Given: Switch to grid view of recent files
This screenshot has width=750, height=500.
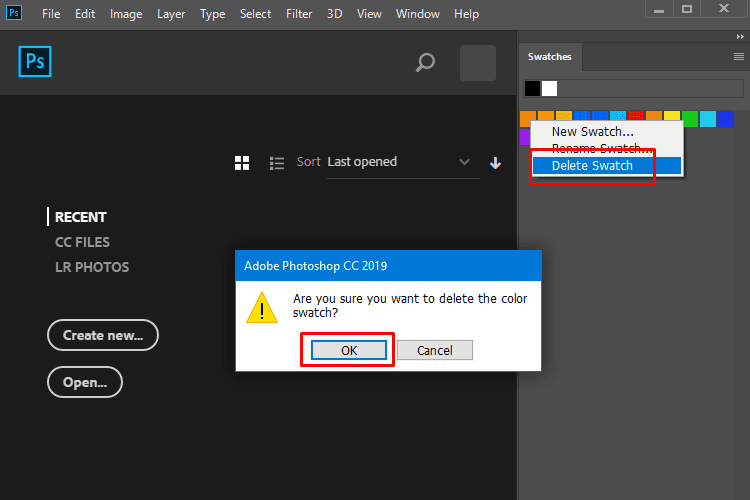Looking at the screenshot, I should tap(242, 163).
